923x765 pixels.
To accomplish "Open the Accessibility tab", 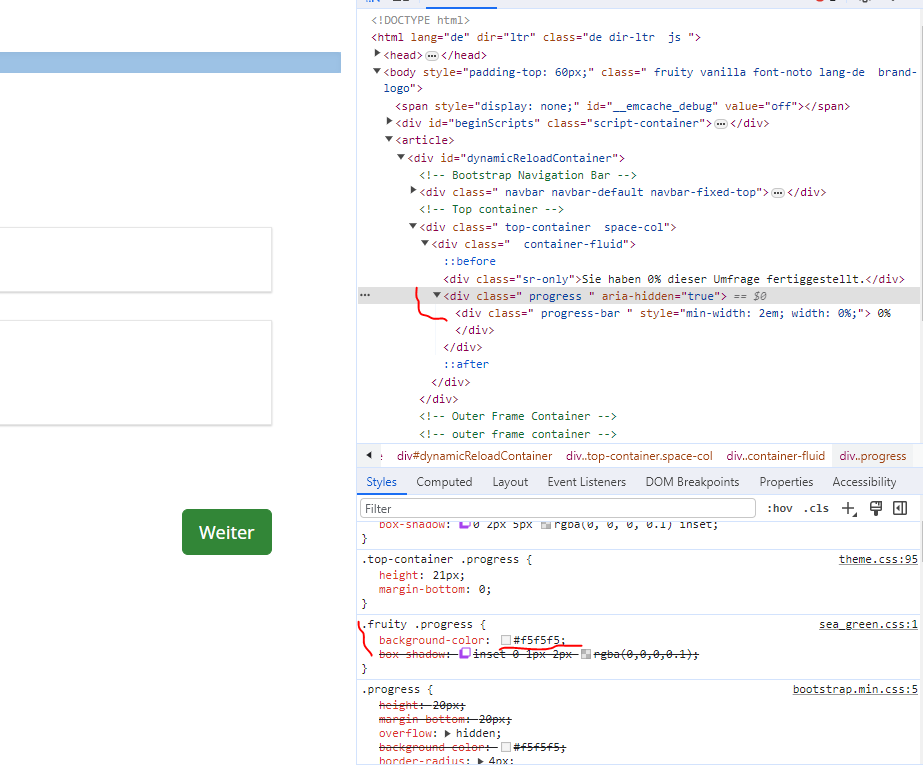I will (864, 482).
